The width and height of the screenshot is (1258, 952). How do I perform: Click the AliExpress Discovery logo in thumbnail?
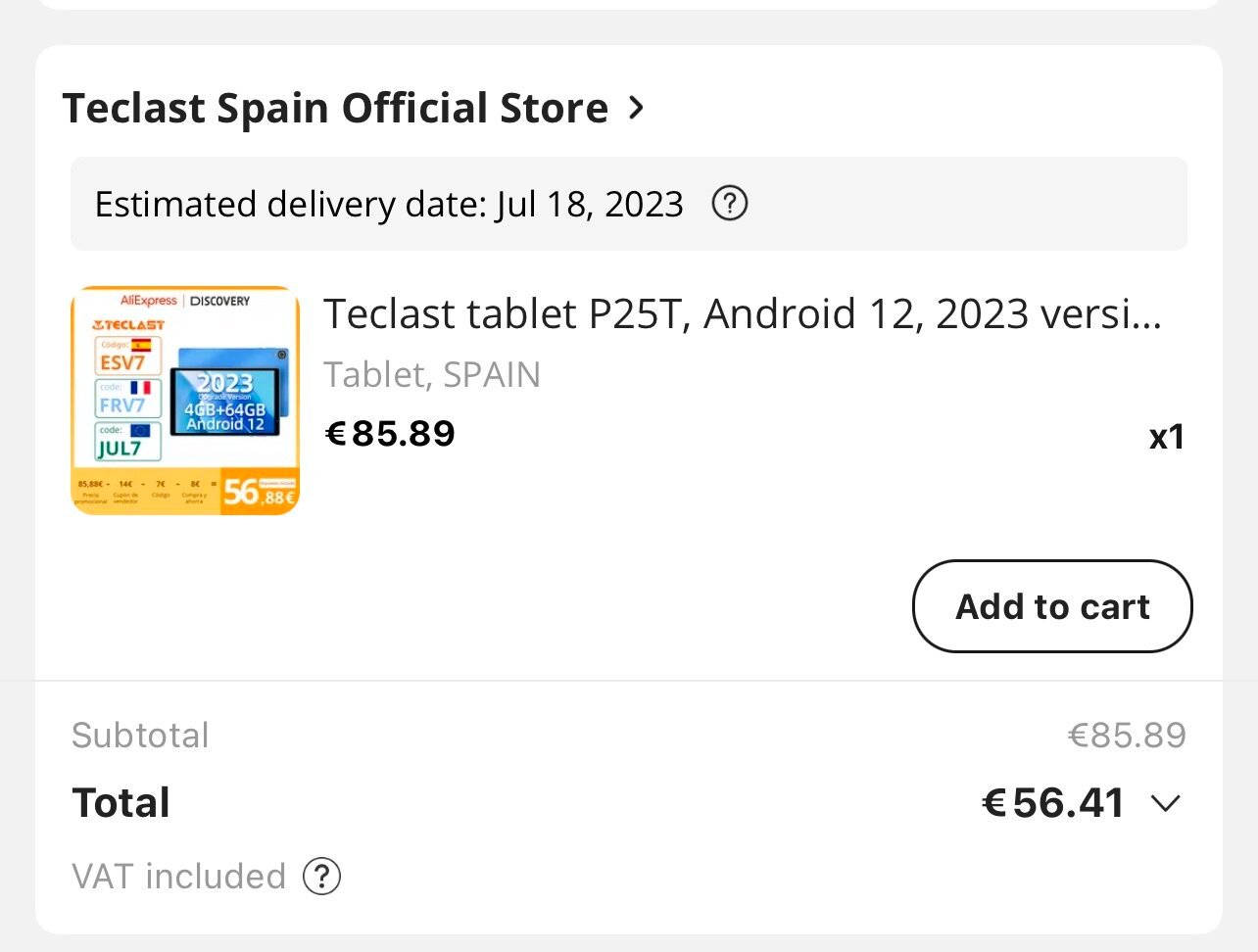[185, 301]
